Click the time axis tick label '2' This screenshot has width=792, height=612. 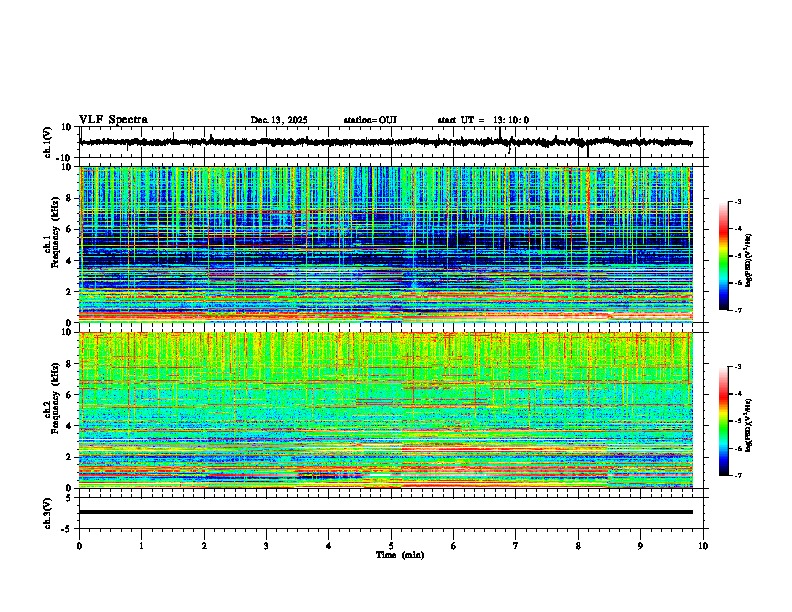coord(204,546)
